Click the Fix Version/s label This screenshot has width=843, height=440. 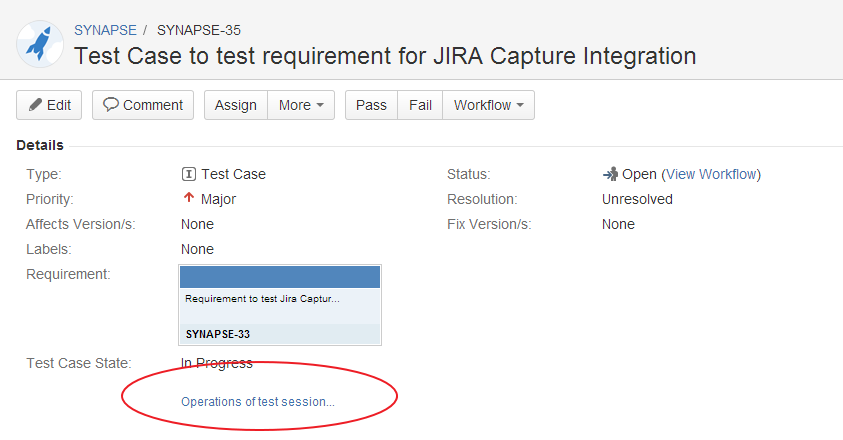(x=489, y=224)
